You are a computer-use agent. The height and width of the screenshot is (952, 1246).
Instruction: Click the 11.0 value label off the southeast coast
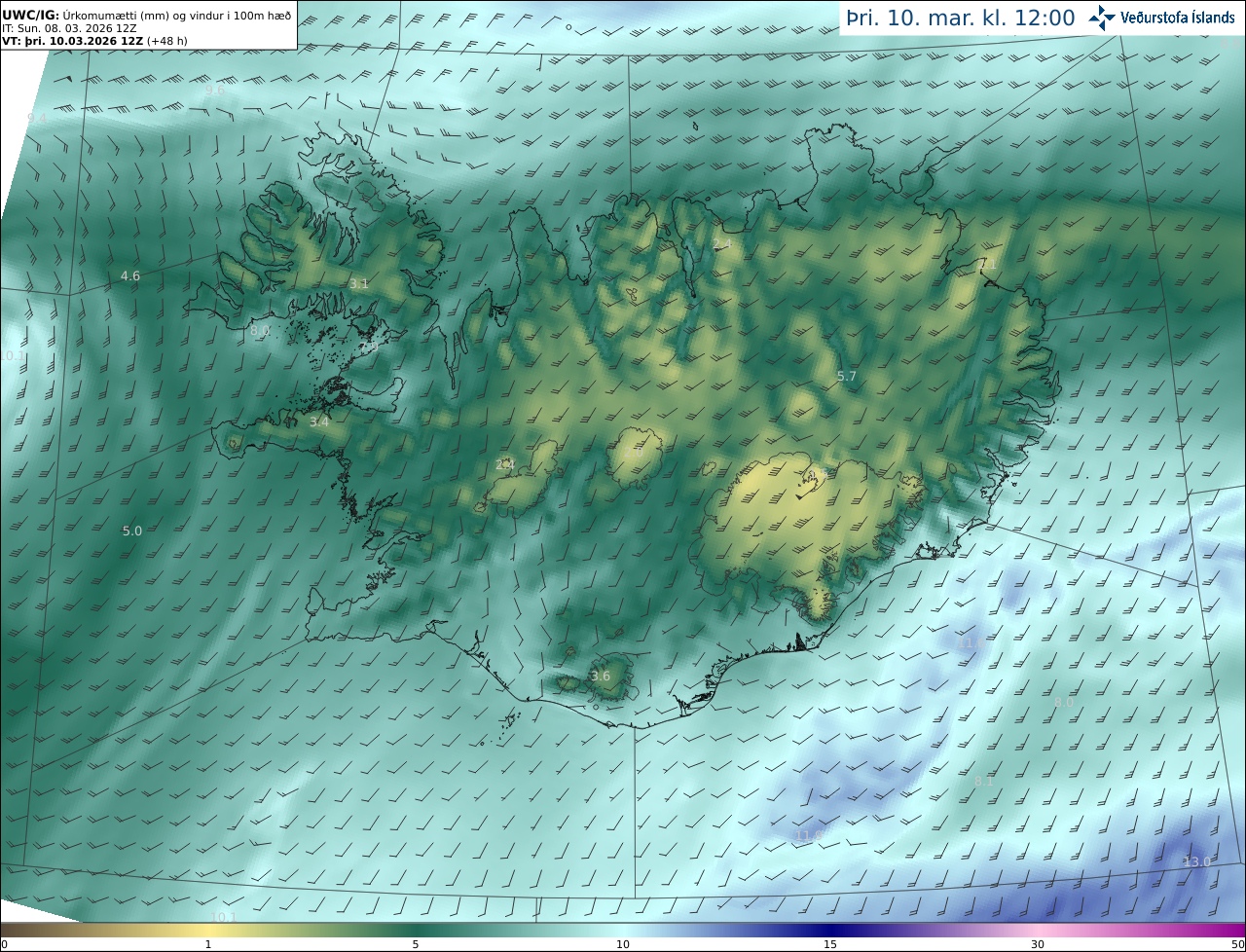pyautogui.click(x=971, y=643)
